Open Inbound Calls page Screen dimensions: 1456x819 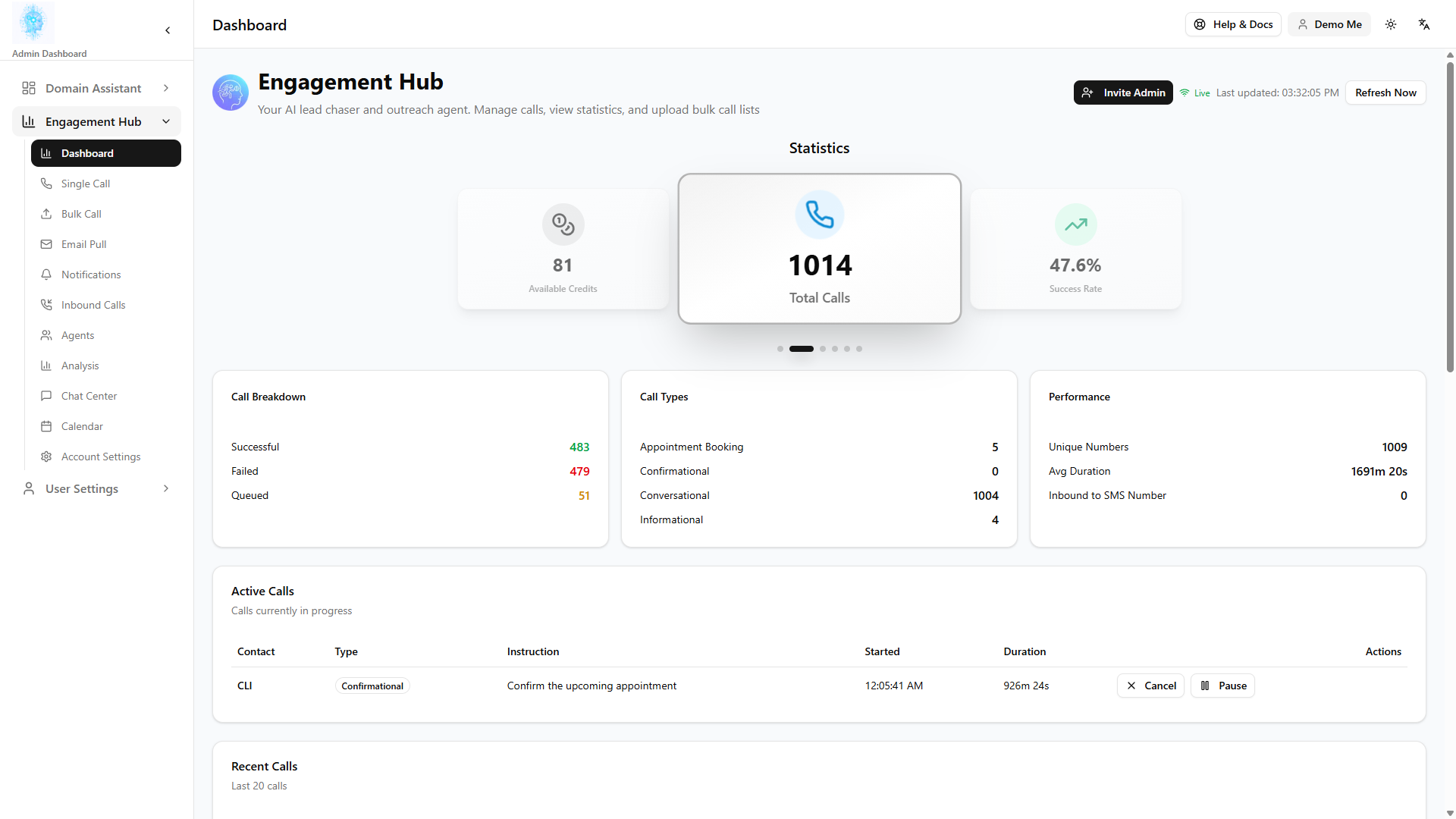coord(106,305)
